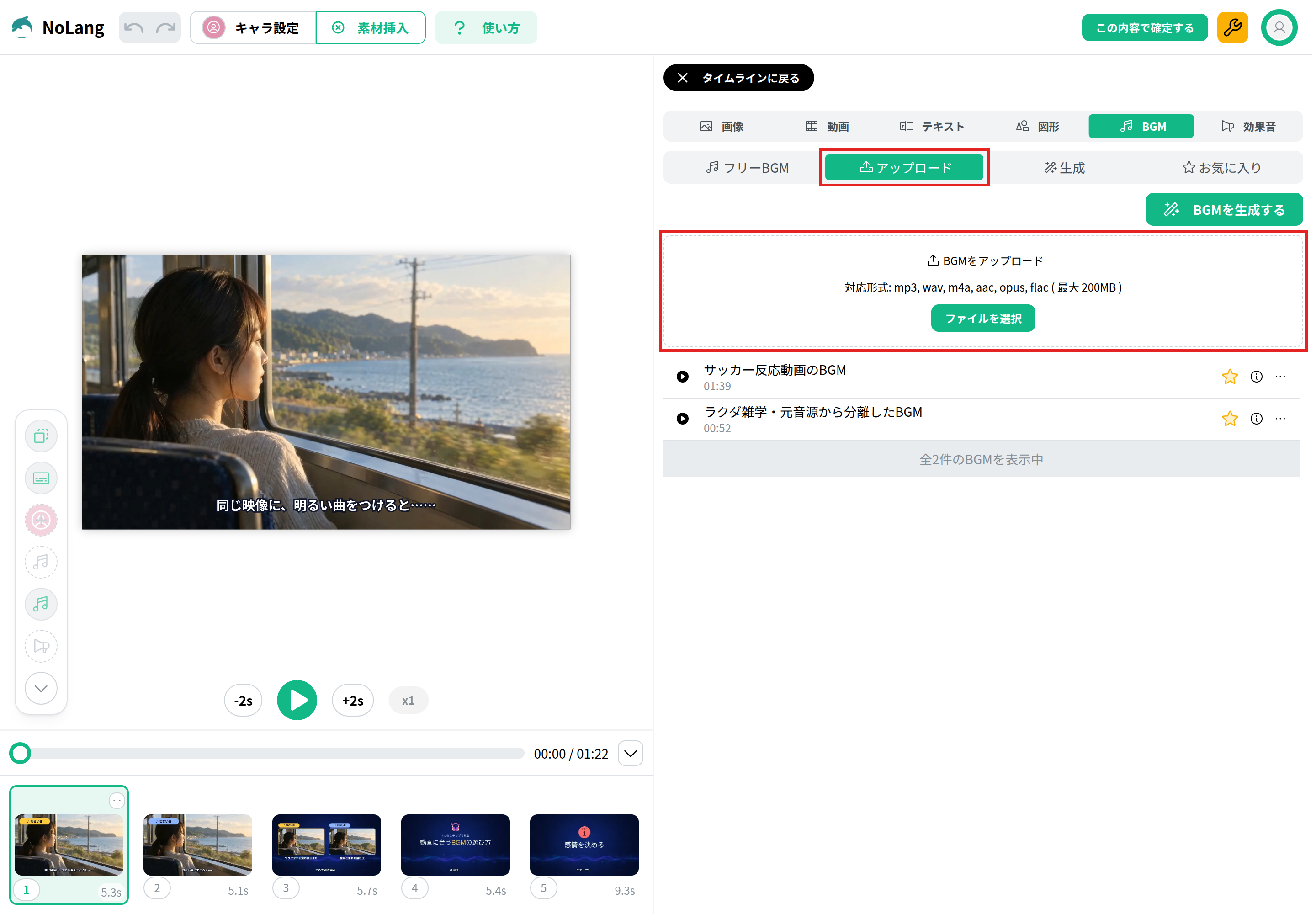1316x914 pixels.
Task: Play preview of サッカー反応動画のBGM
Action: (683, 377)
